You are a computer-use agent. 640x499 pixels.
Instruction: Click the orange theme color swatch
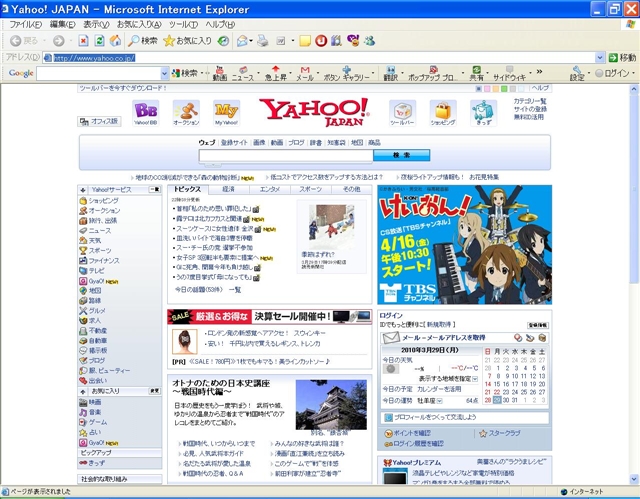pyautogui.click(x=495, y=89)
